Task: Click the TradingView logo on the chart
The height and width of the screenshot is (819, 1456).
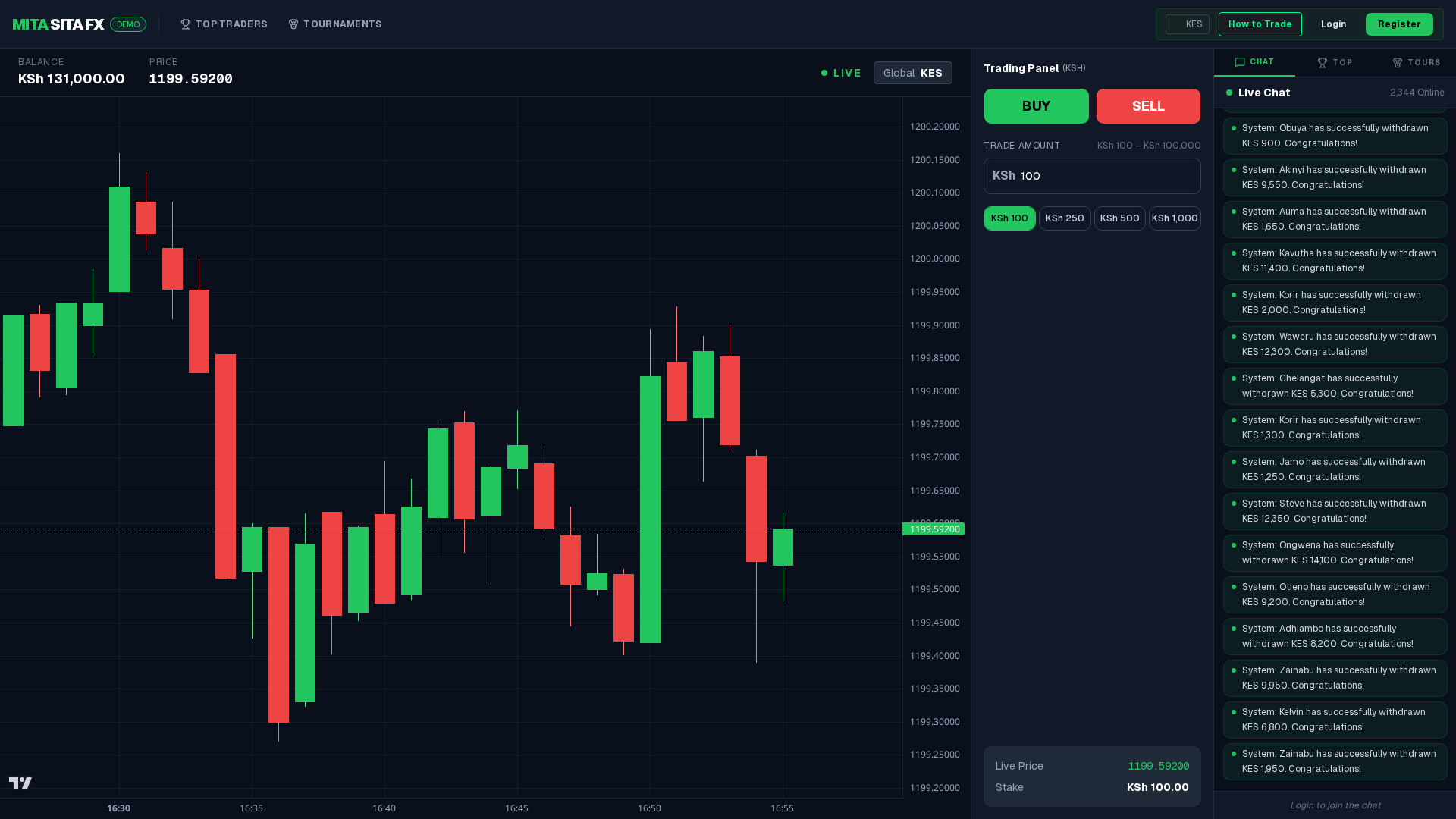Action: pos(20,783)
